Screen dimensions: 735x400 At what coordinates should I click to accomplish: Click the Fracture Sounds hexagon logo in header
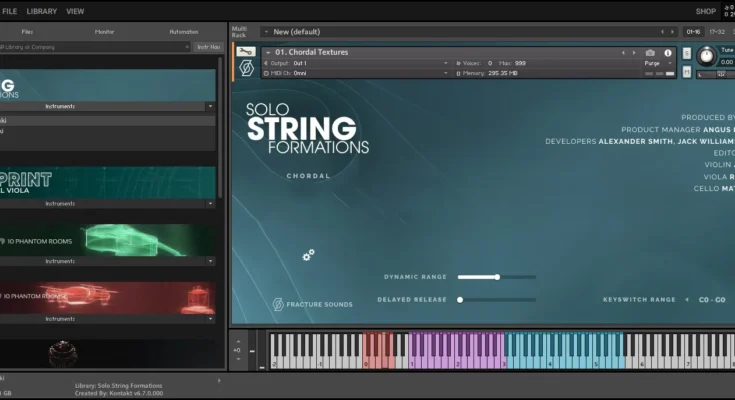click(x=247, y=68)
